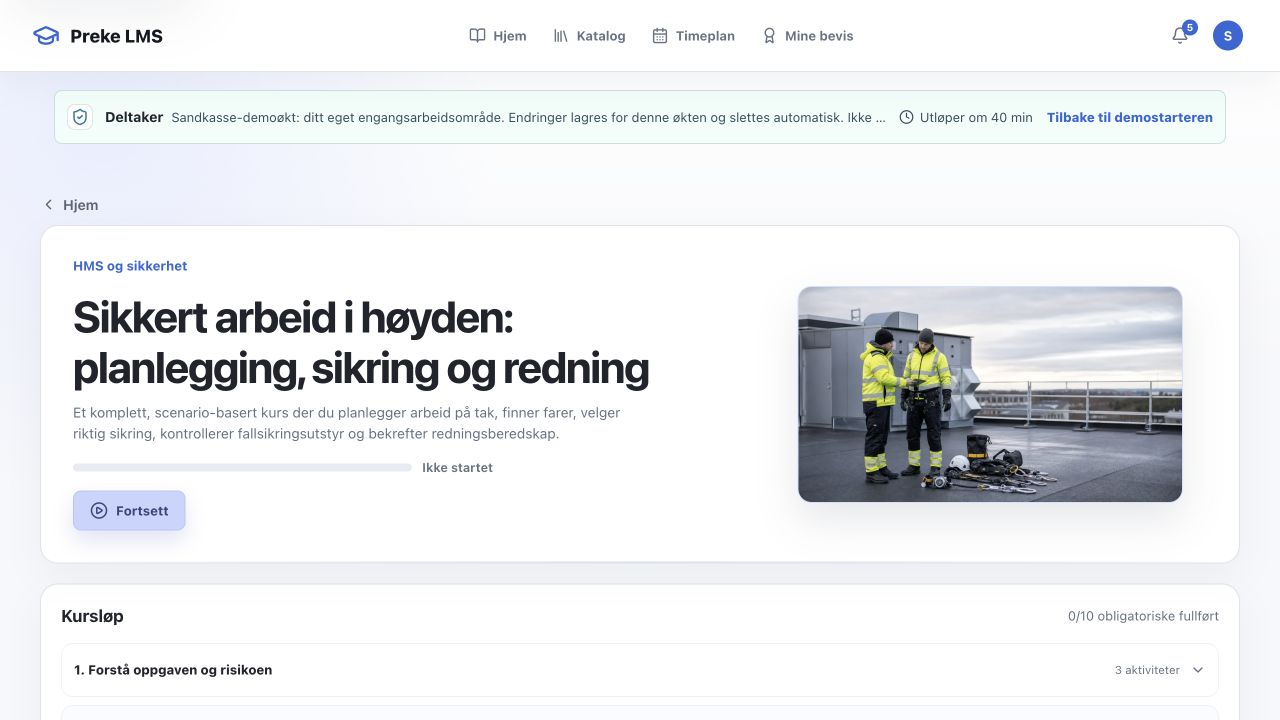Open notifications bell icon
This screenshot has width=1280, height=720.
tap(1180, 36)
